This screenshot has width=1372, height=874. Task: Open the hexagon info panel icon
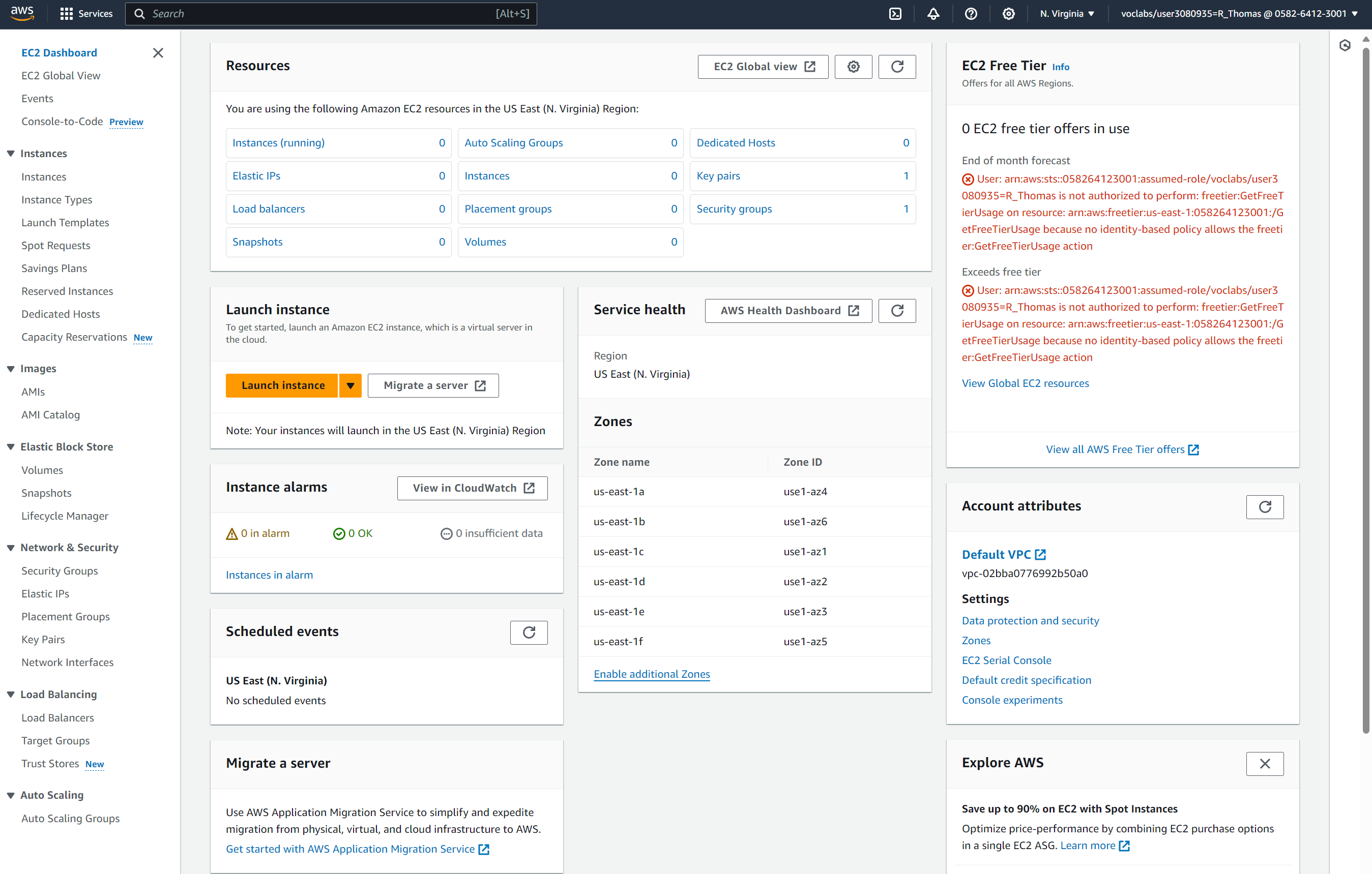pyautogui.click(x=1345, y=46)
